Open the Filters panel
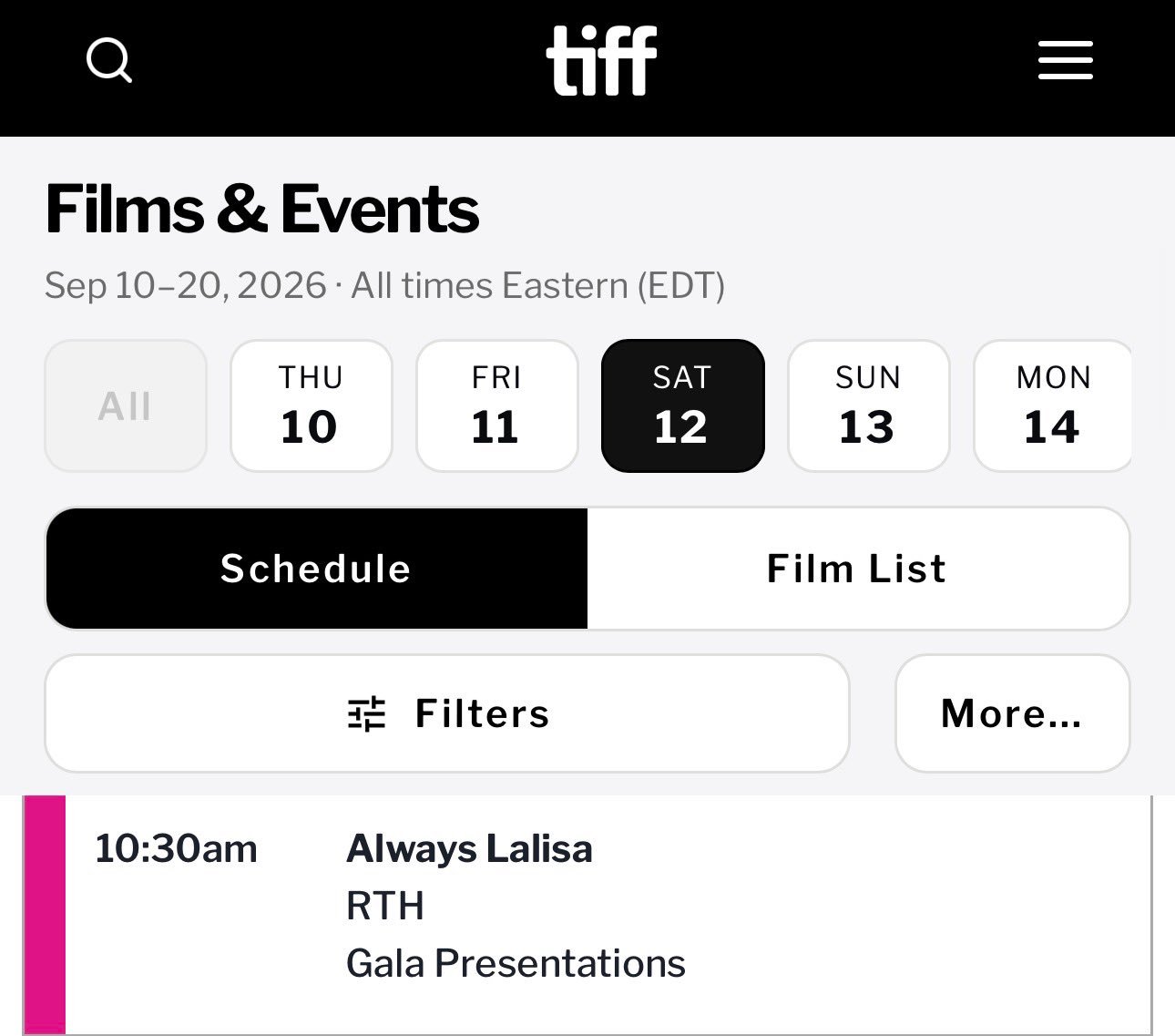This screenshot has width=1175, height=1036. 447,713
